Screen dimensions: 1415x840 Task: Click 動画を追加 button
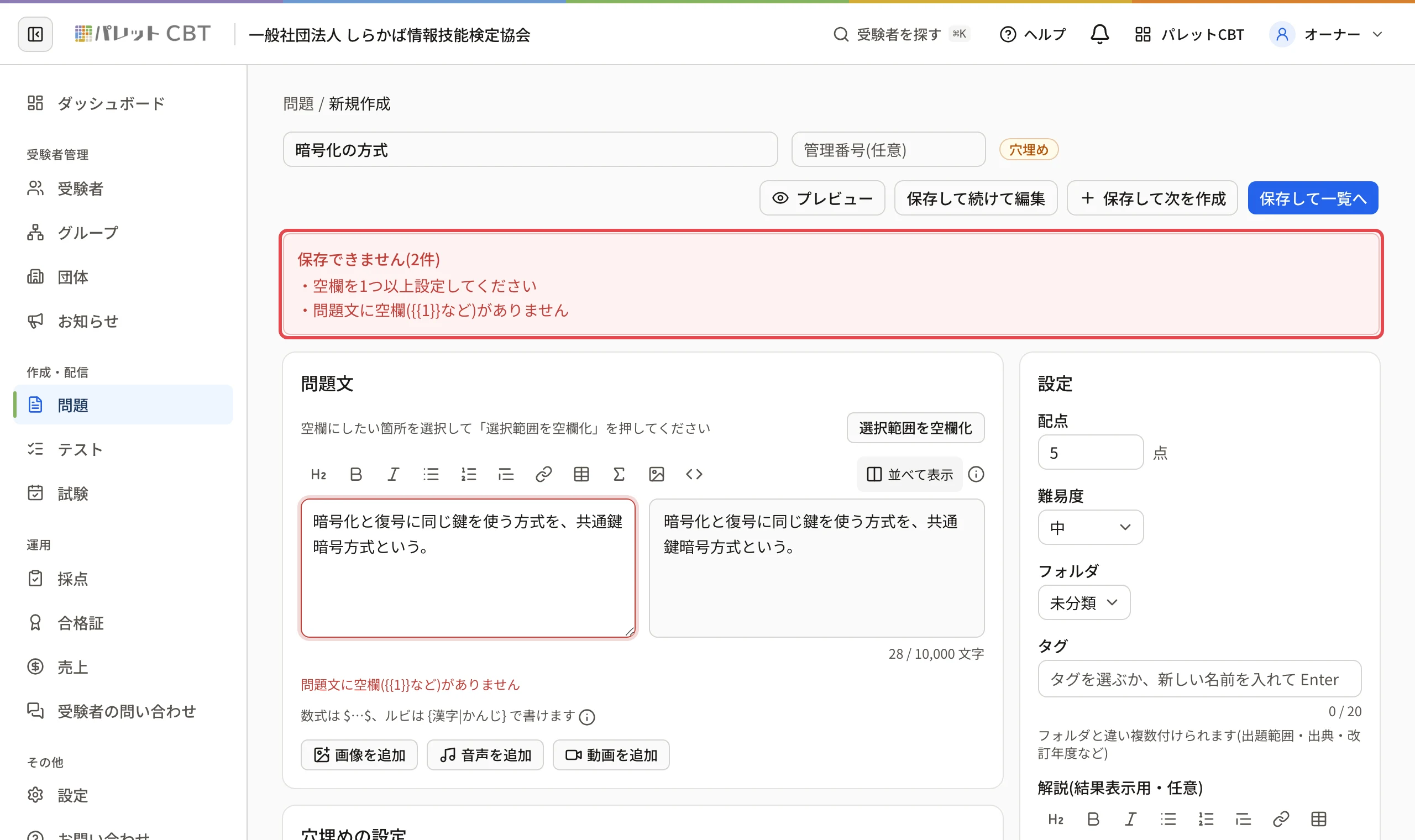(x=611, y=754)
